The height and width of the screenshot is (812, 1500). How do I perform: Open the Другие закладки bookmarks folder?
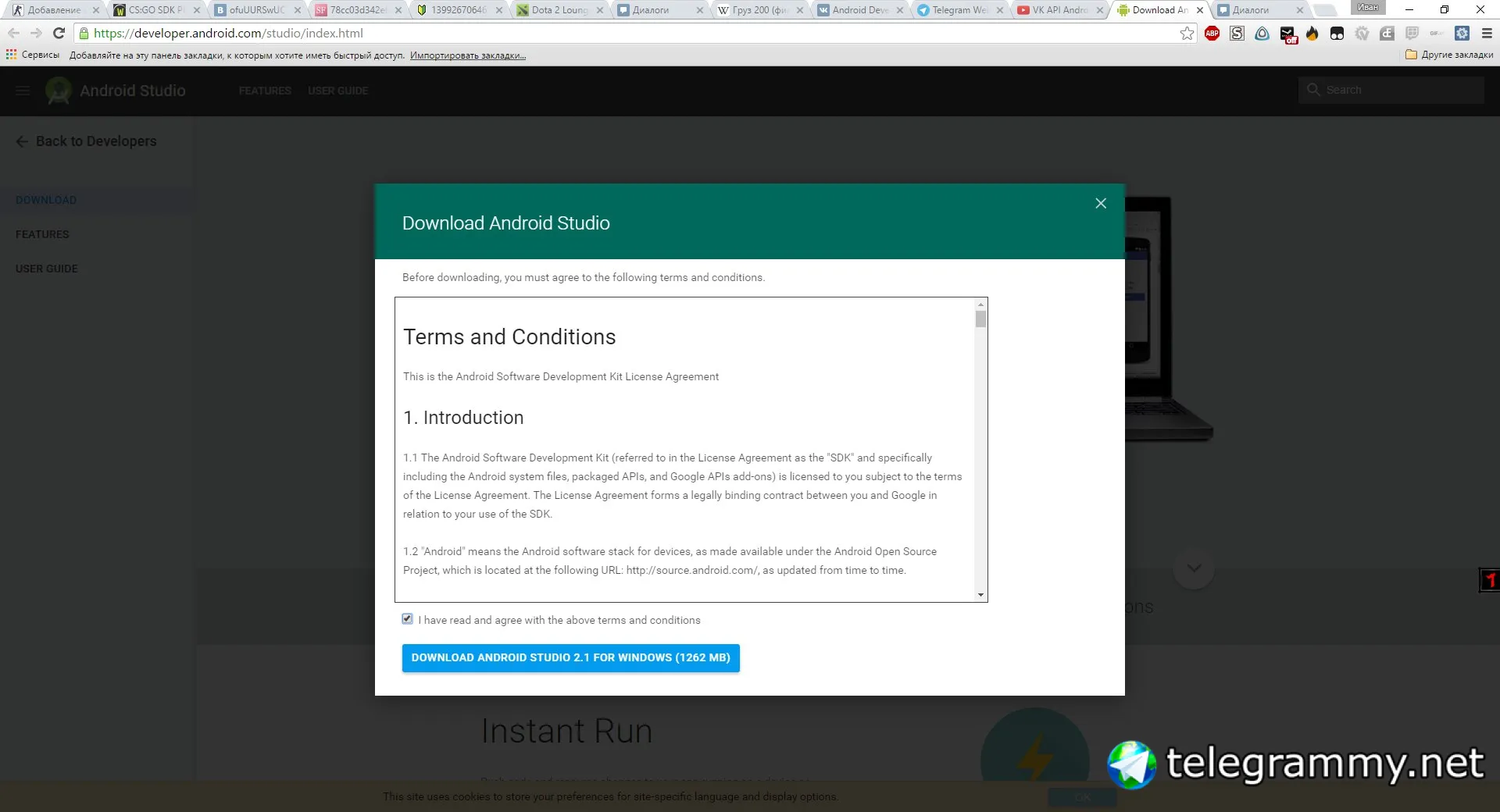1449,55
